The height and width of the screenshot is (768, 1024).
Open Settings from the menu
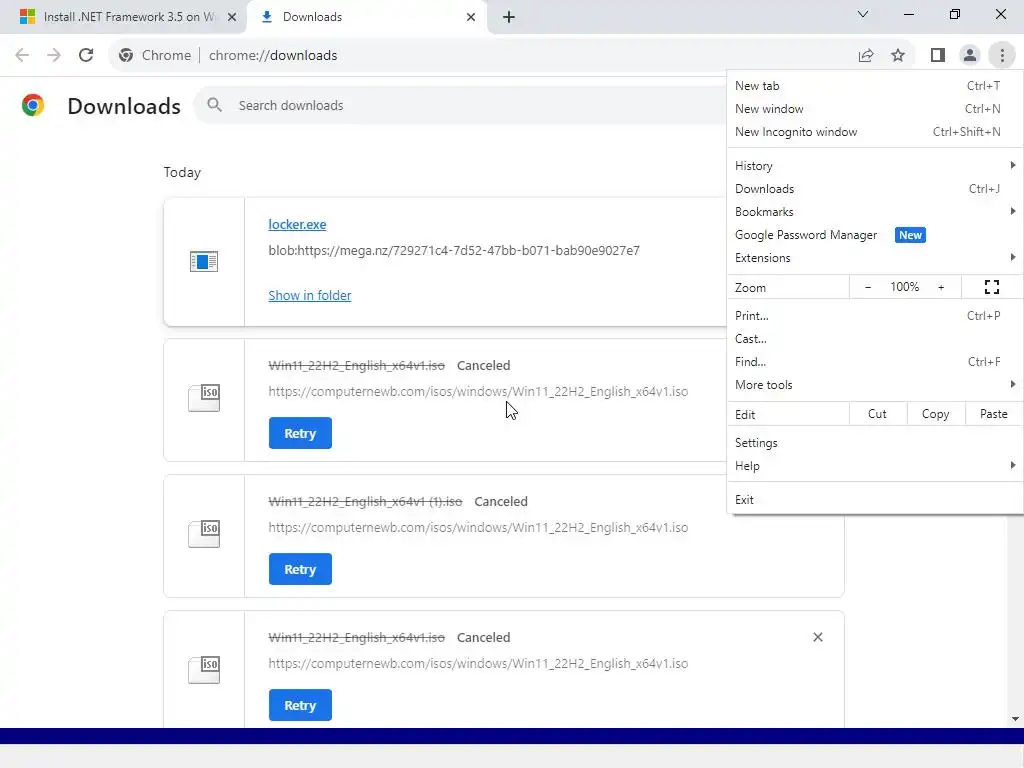(x=874, y=442)
